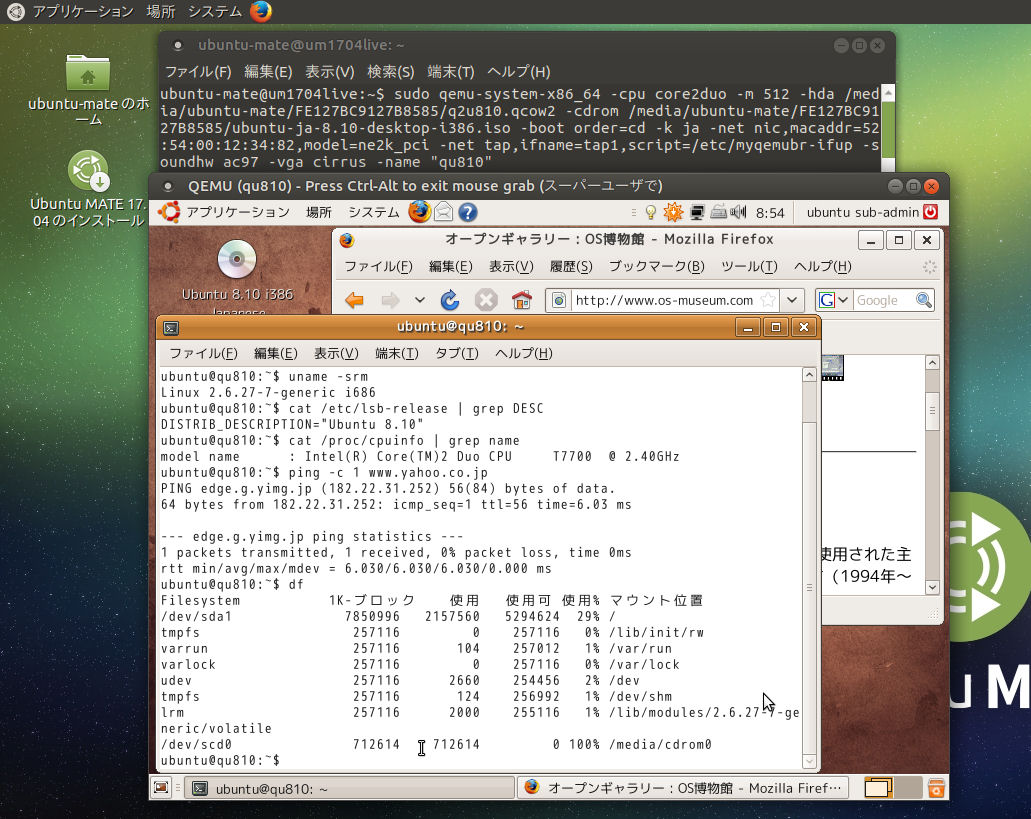
Task: Click the thumbnail image in Firefox page
Action: click(832, 368)
